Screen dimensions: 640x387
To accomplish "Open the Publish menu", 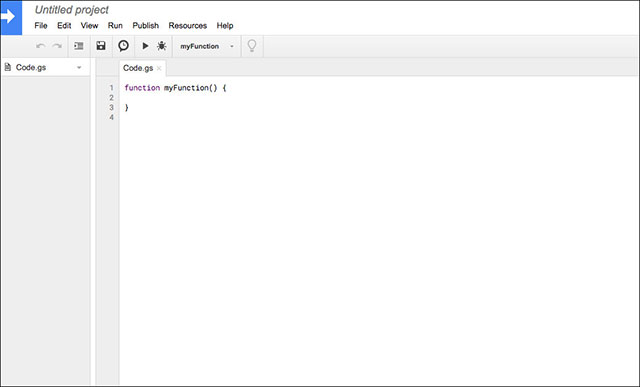I will point(146,25).
